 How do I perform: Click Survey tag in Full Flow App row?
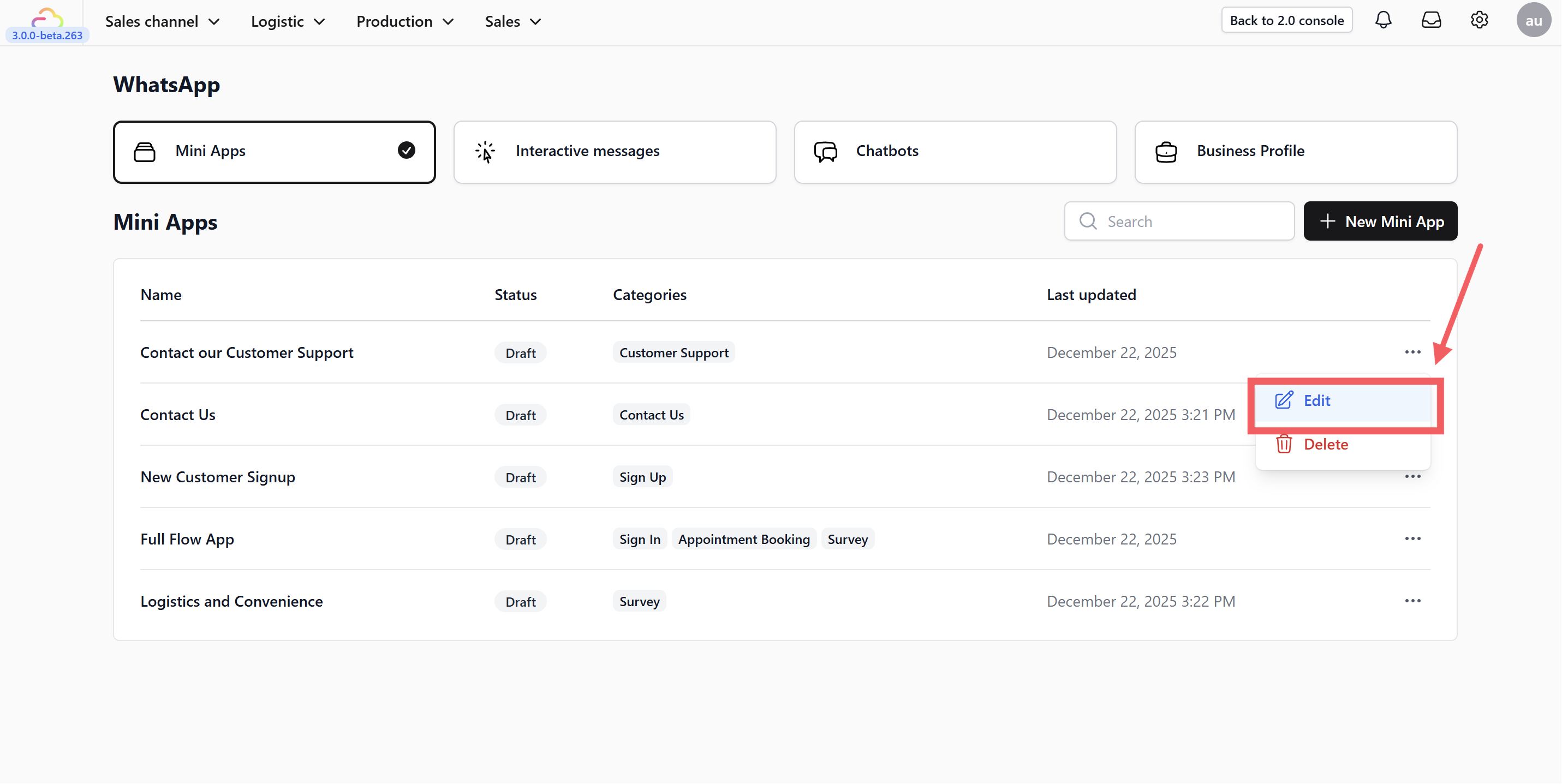click(847, 539)
